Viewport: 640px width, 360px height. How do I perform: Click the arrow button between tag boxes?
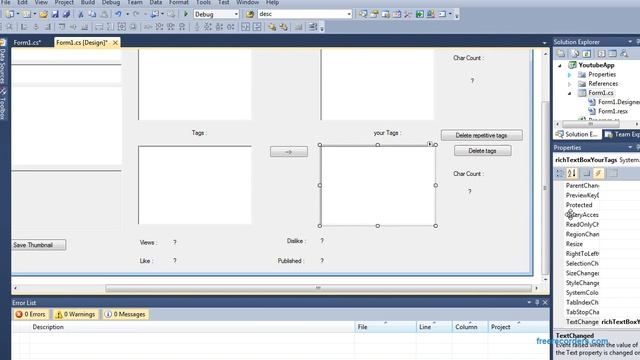pos(289,152)
